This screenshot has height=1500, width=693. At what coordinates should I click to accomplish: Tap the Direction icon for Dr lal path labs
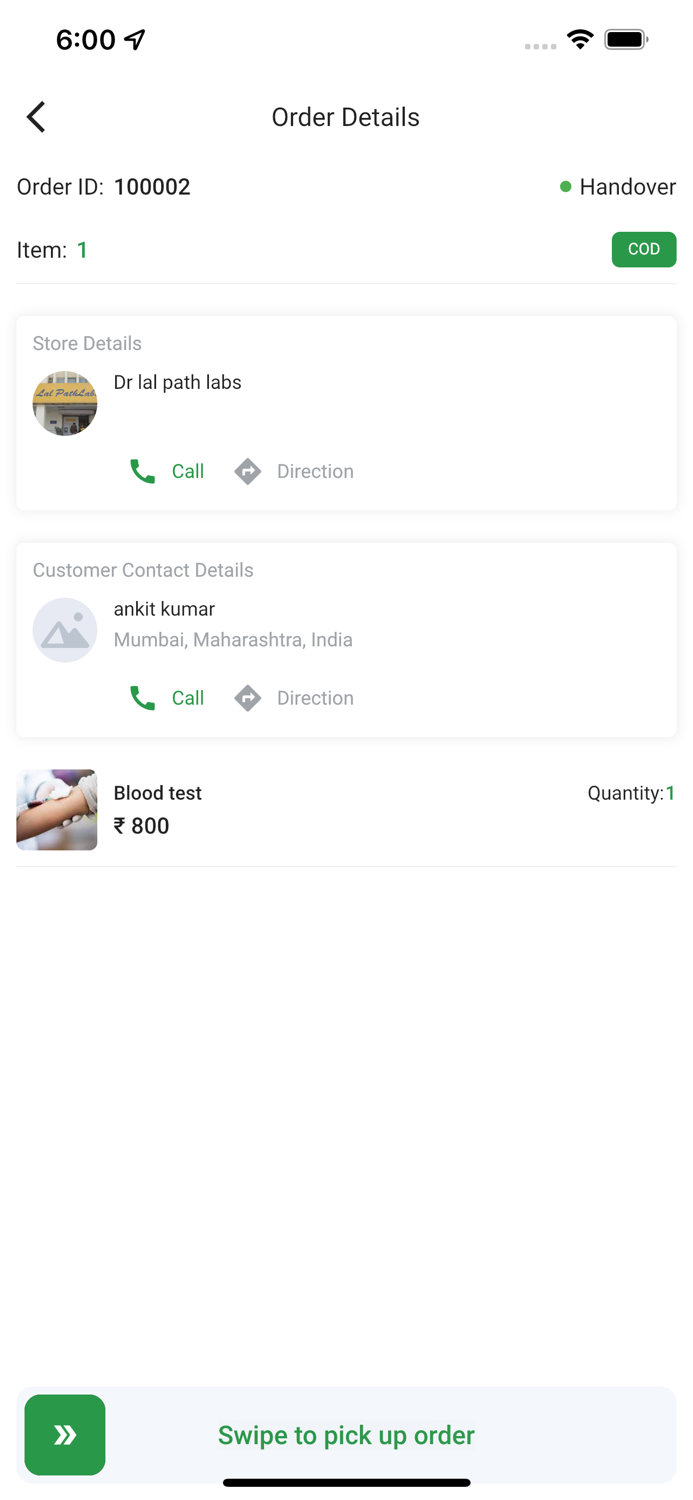click(248, 471)
